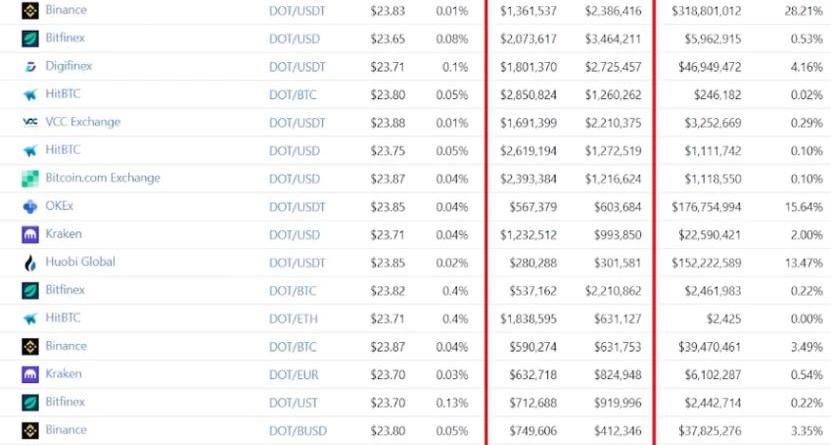This screenshot has width=831, height=445.
Task: Click Binance icon in the DOT/BUSD row
Action: [x=29, y=430]
